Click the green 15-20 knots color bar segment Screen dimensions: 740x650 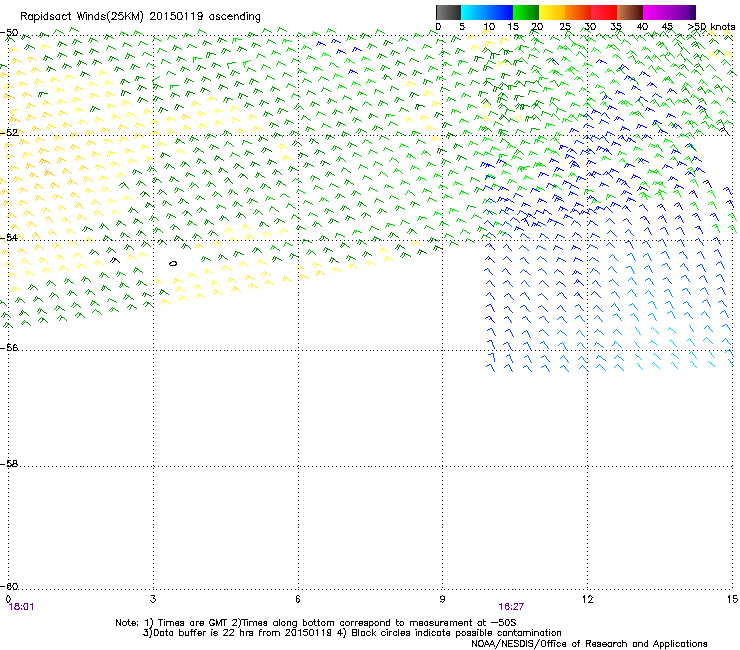click(x=526, y=12)
